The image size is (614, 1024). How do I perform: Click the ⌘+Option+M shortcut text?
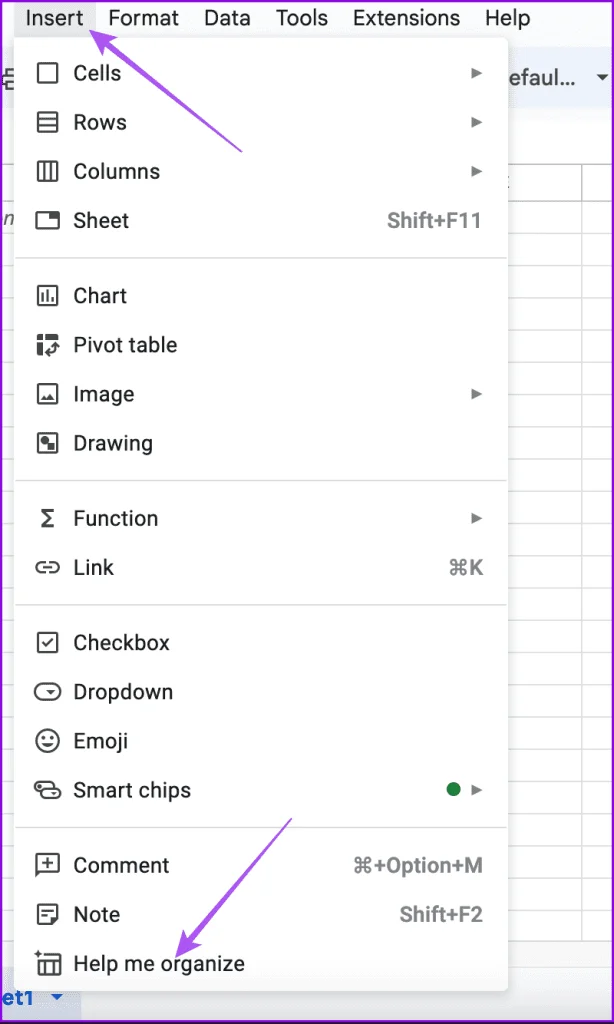pos(418,865)
